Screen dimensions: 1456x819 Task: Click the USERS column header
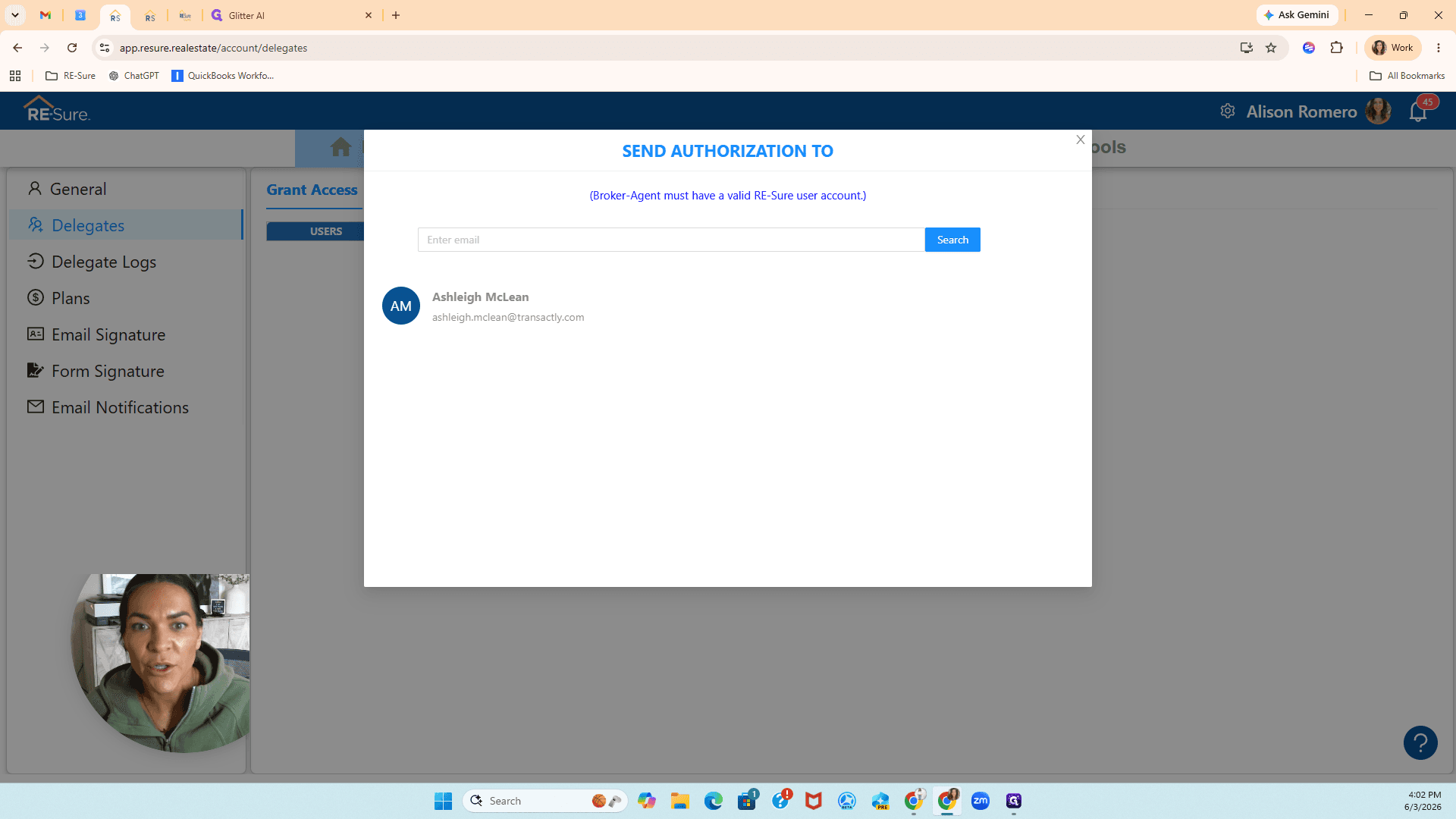[x=326, y=231]
